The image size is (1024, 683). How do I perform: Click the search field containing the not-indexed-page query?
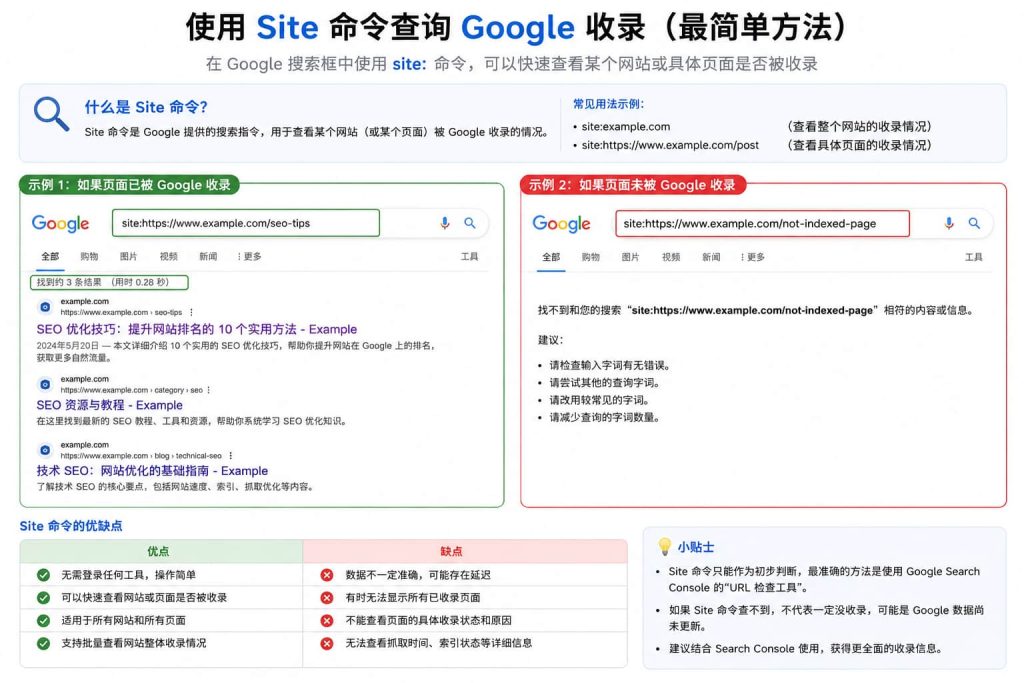(762, 223)
